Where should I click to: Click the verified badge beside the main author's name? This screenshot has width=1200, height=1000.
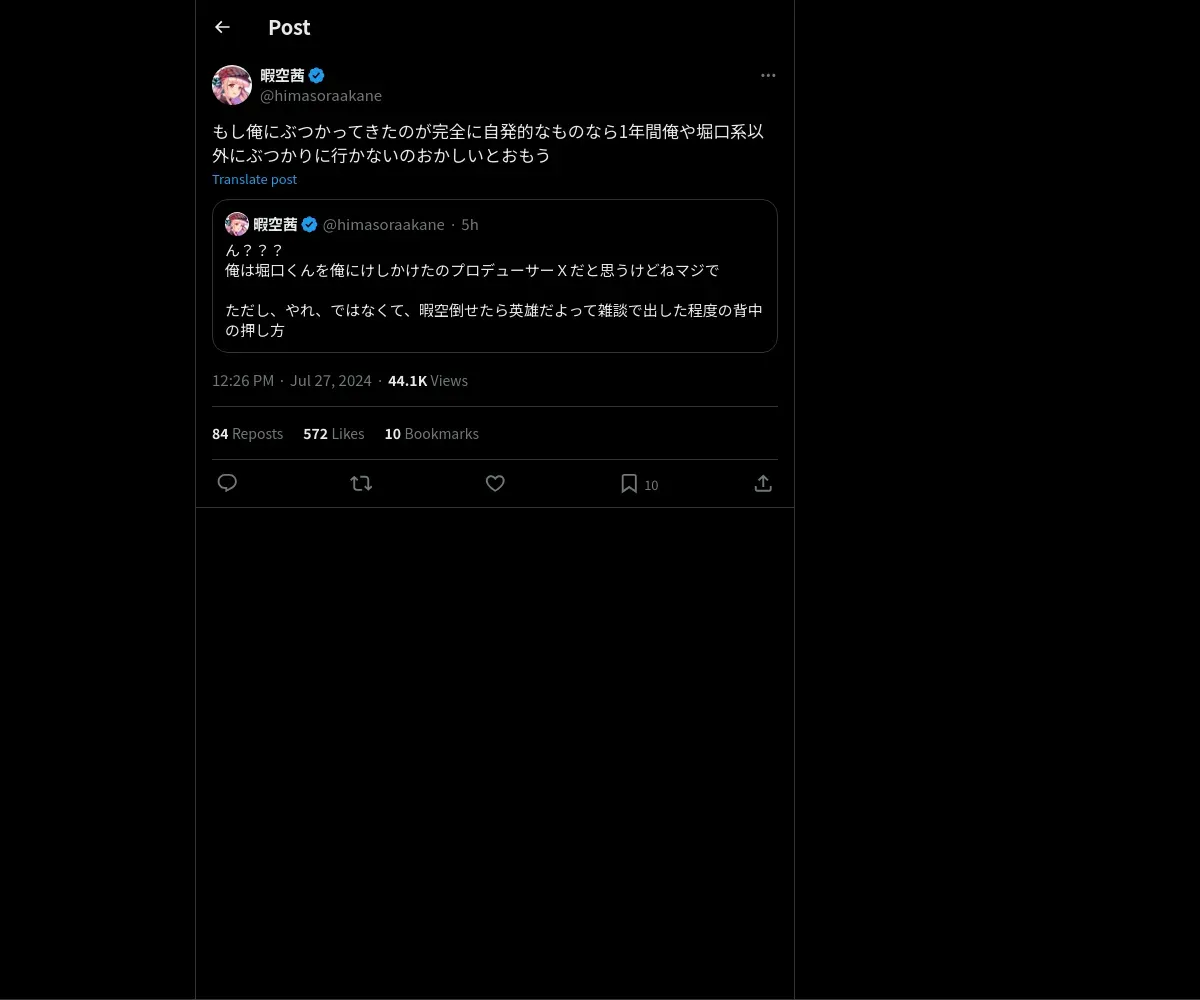tap(316, 75)
